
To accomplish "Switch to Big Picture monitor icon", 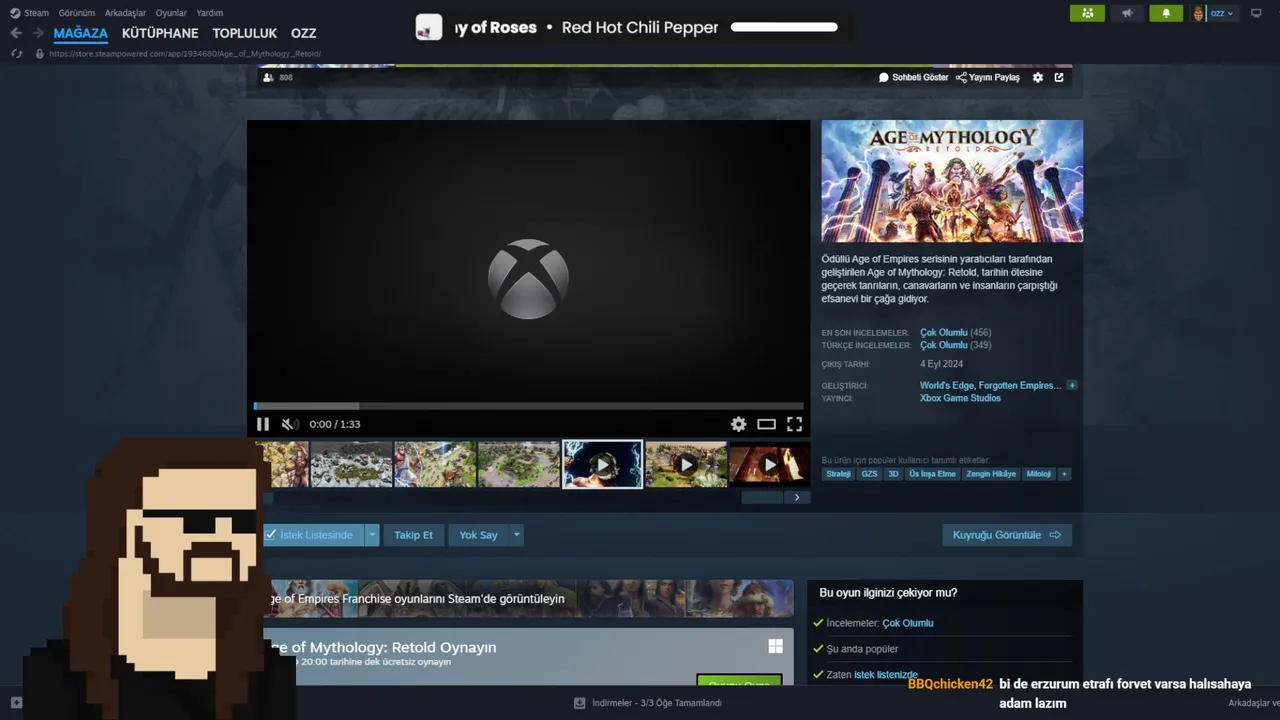I will tap(1254, 13).
